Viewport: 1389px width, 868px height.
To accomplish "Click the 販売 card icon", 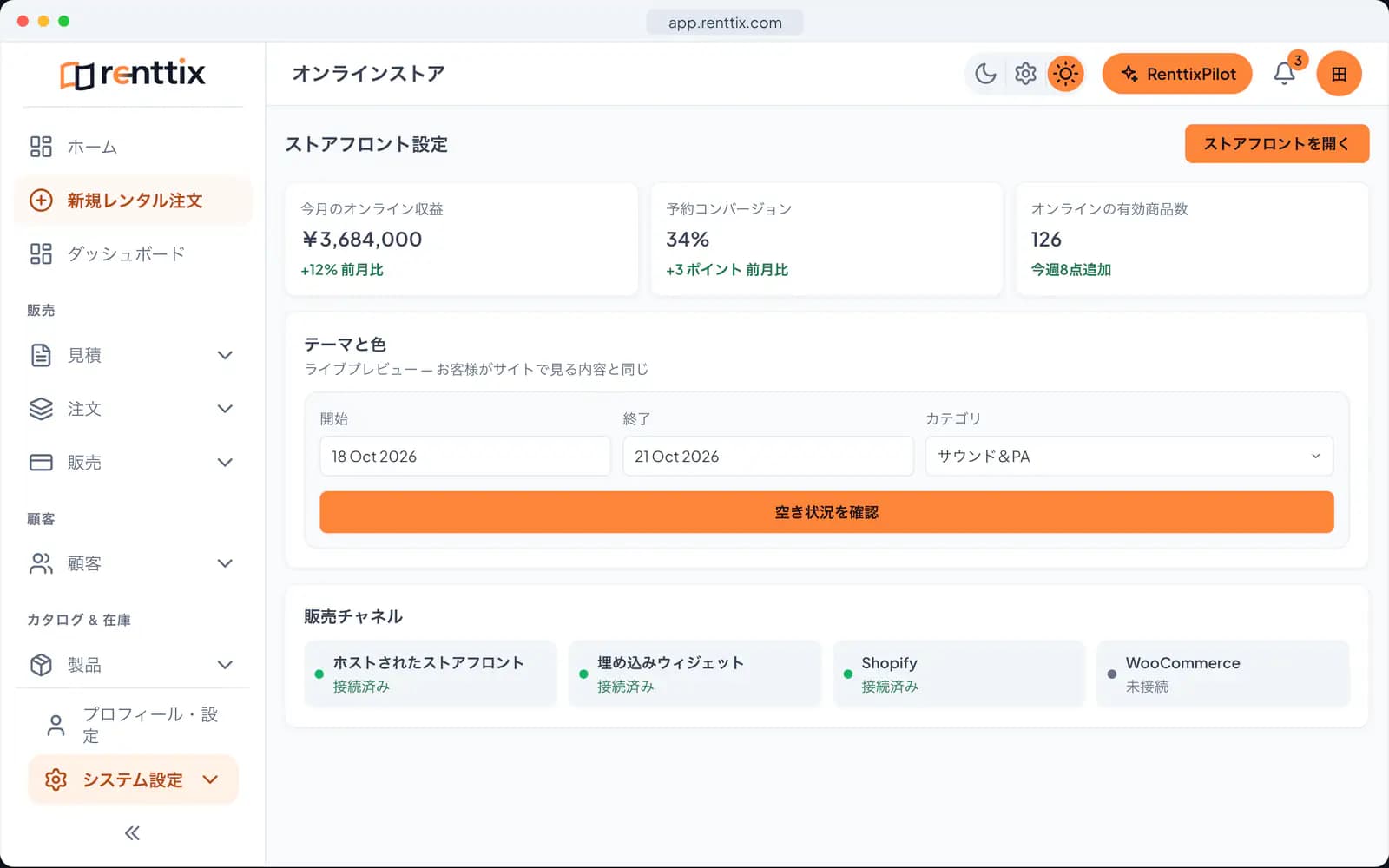I will [x=41, y=463].
